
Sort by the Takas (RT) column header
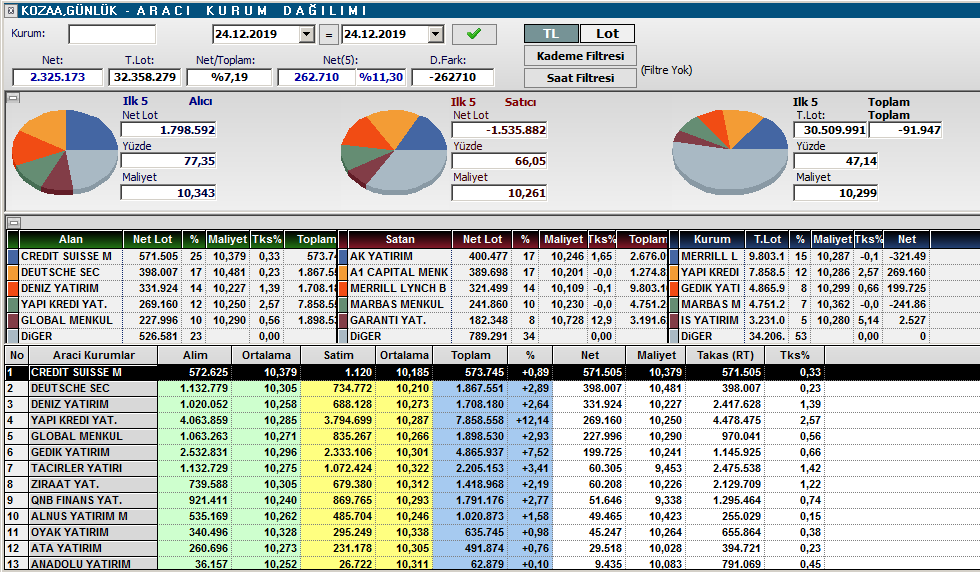(x=725, y=355)
